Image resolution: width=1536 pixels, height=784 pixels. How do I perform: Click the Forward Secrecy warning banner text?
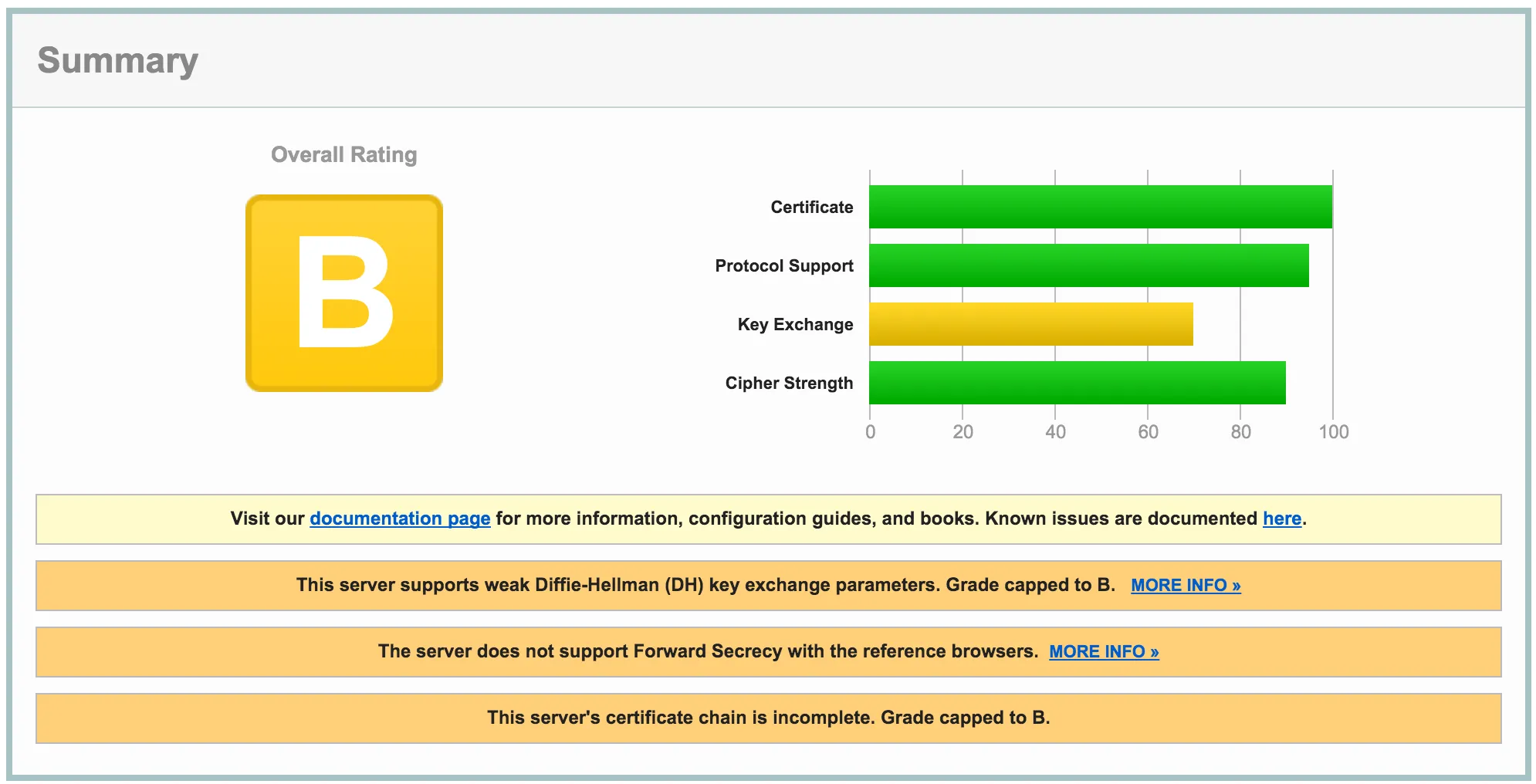(707, 651)
